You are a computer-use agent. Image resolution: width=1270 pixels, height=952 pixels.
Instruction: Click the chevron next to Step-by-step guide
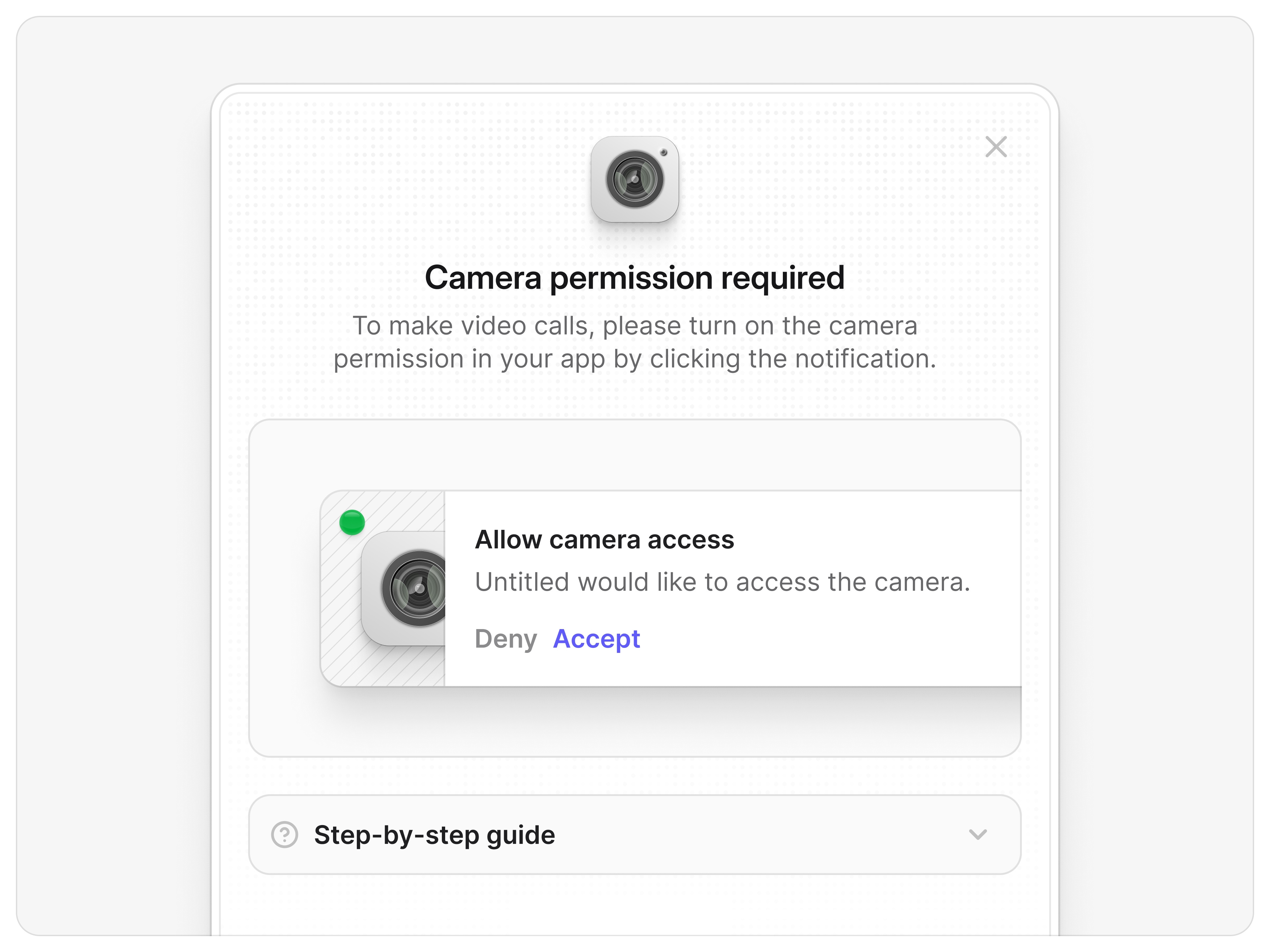[x=978, y=835]
